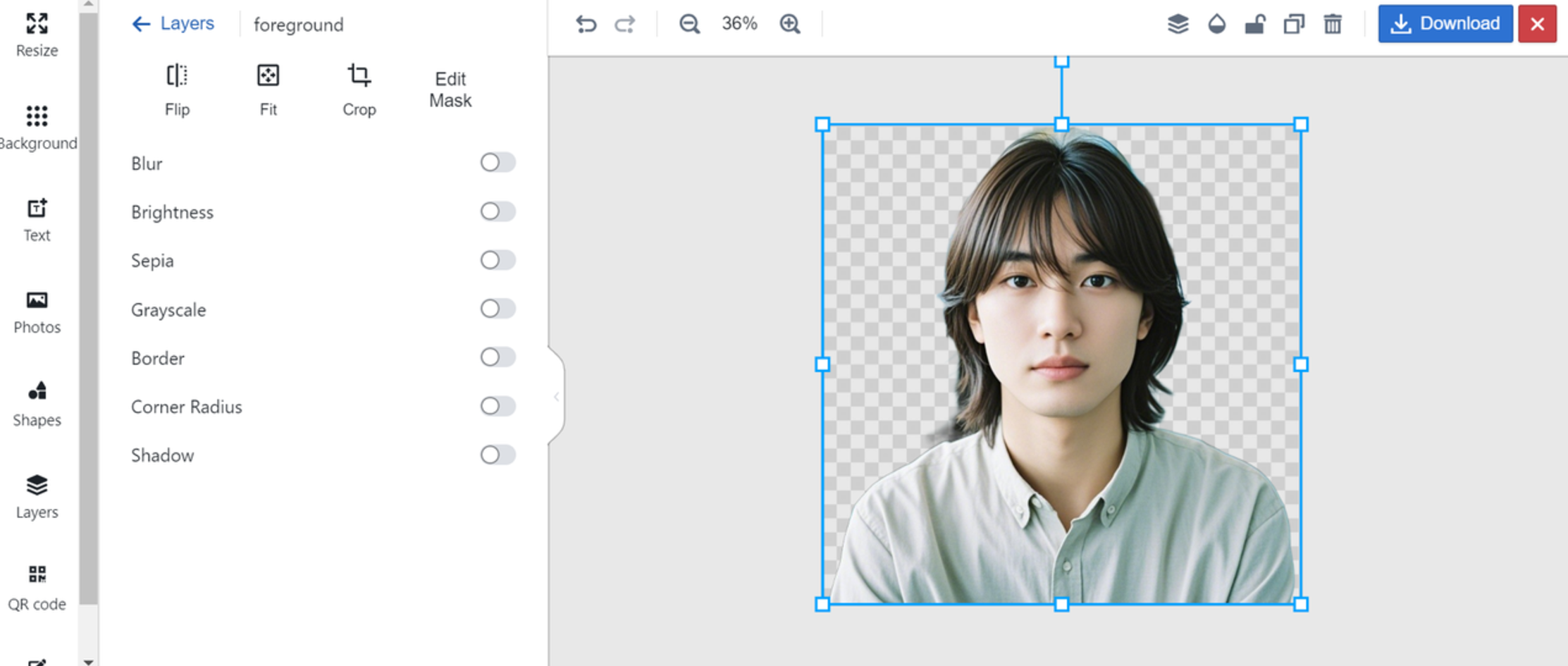1568x666 pixels.
Task: Open the Shapes panel
Action: (37, 402)
